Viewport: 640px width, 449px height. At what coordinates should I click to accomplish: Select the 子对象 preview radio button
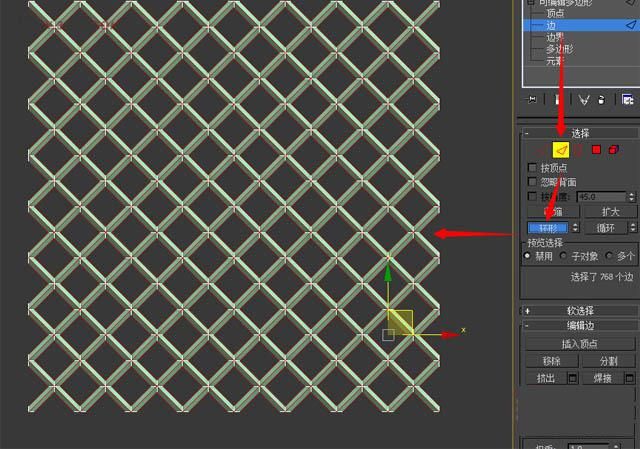pos(563,256)
